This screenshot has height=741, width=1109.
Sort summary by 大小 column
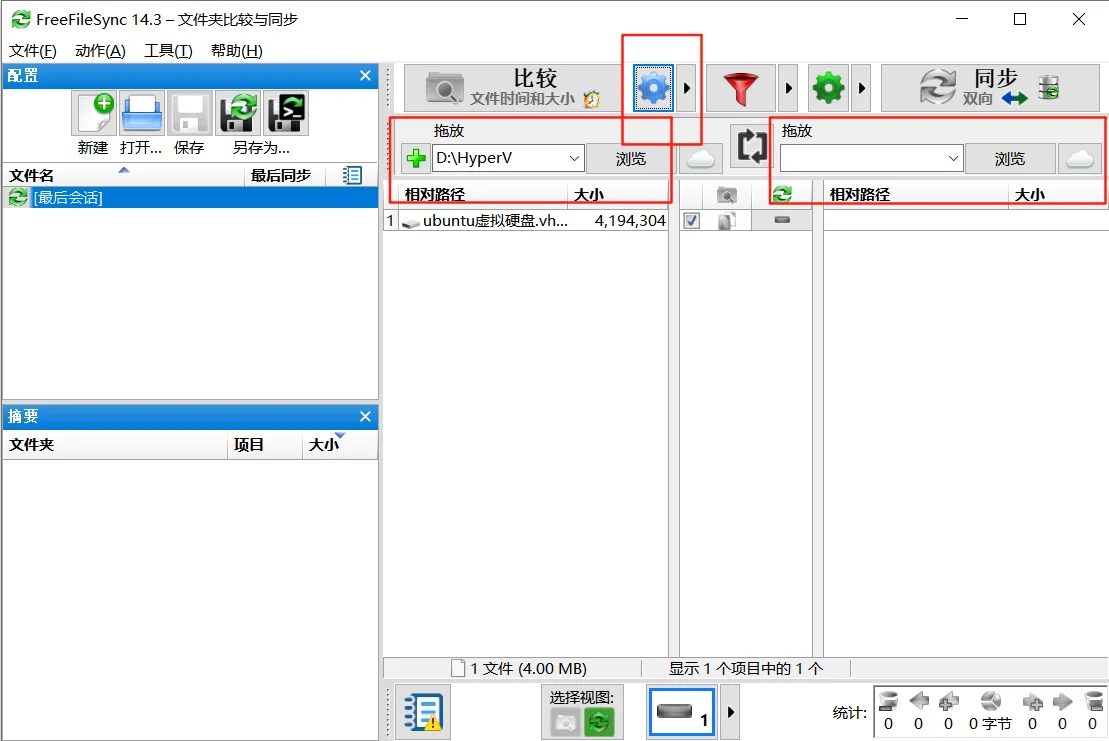point(340,445)
